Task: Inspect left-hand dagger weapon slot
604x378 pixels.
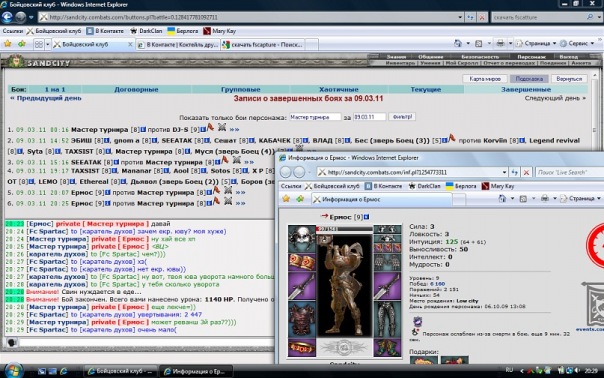Action: point(302,287)
